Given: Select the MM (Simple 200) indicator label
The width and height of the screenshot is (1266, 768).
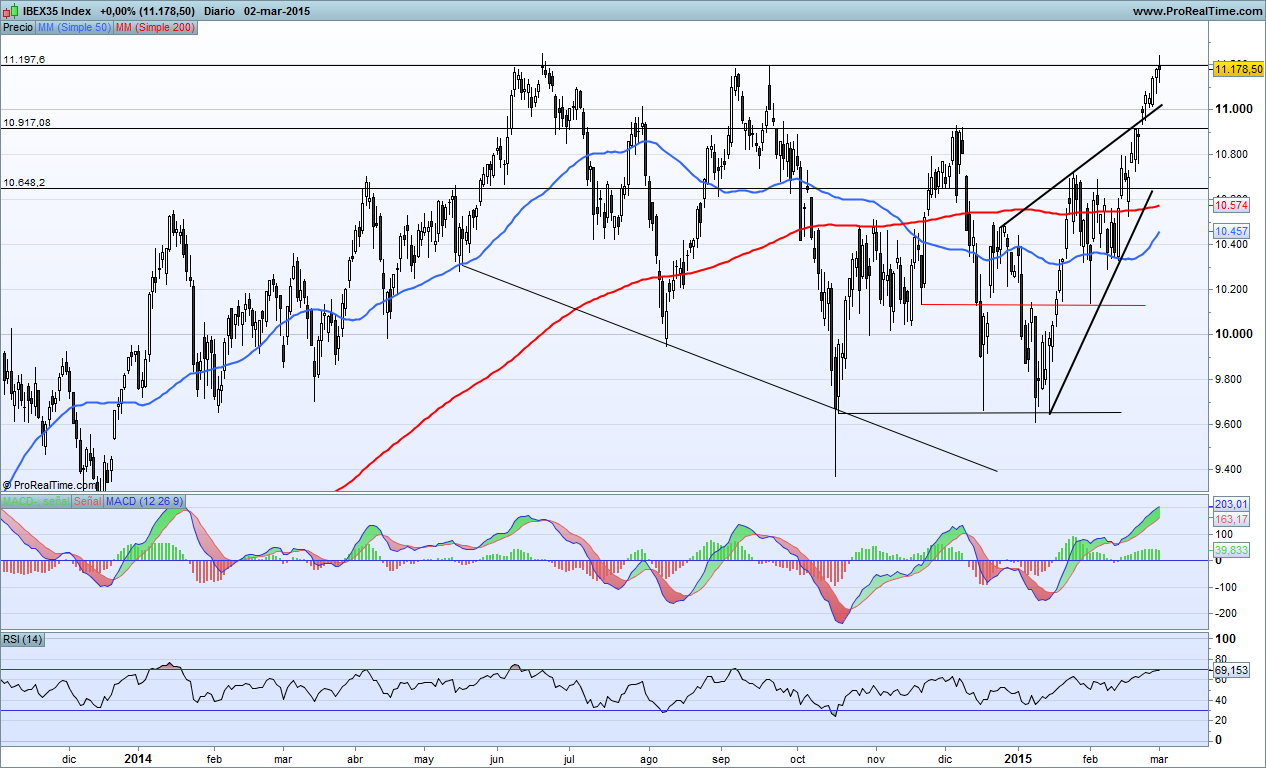Looking at the screenshot, I should point(156,28).
